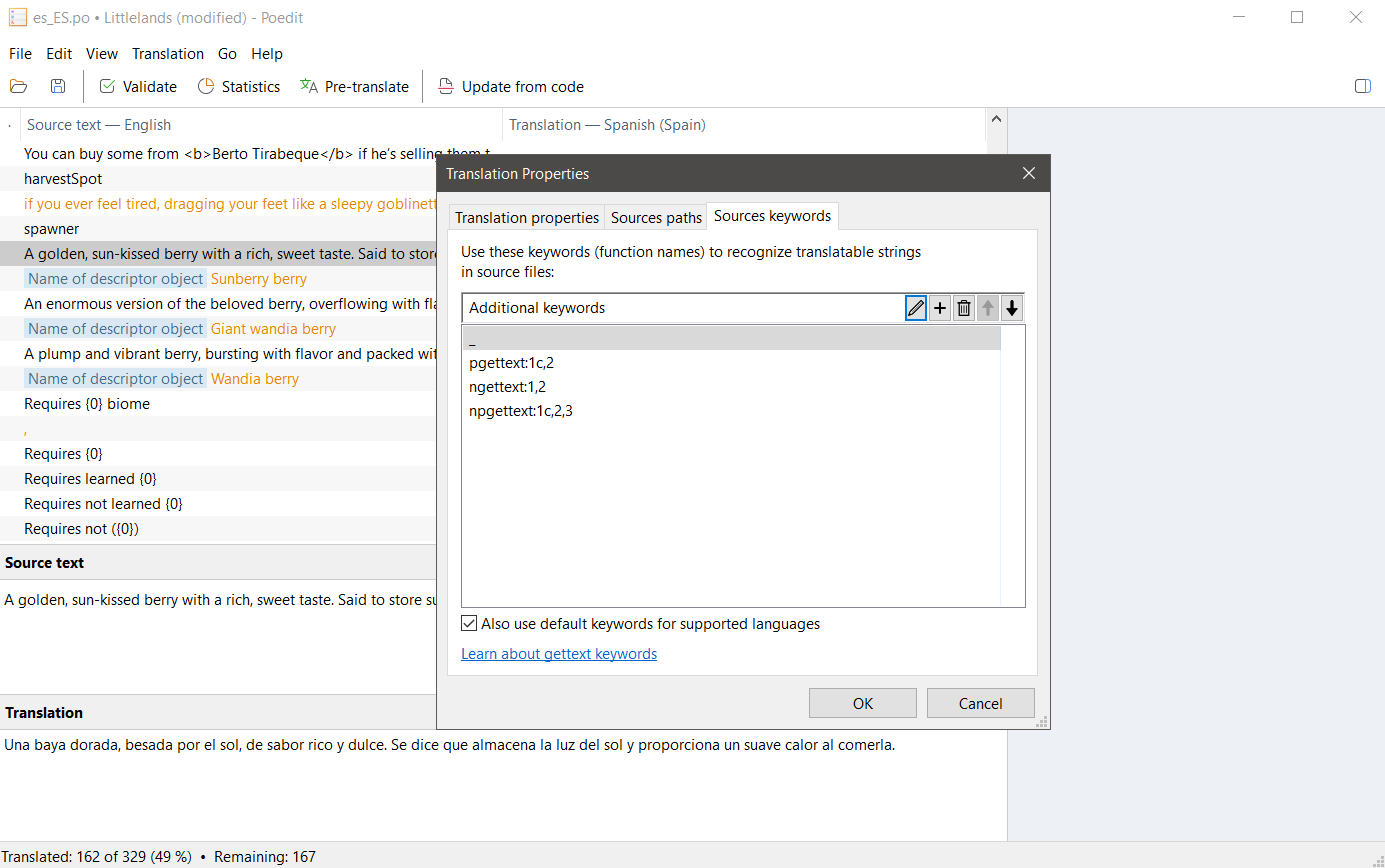
Task: Open Statistics from the toolbar
Action: tap(239, 87)
